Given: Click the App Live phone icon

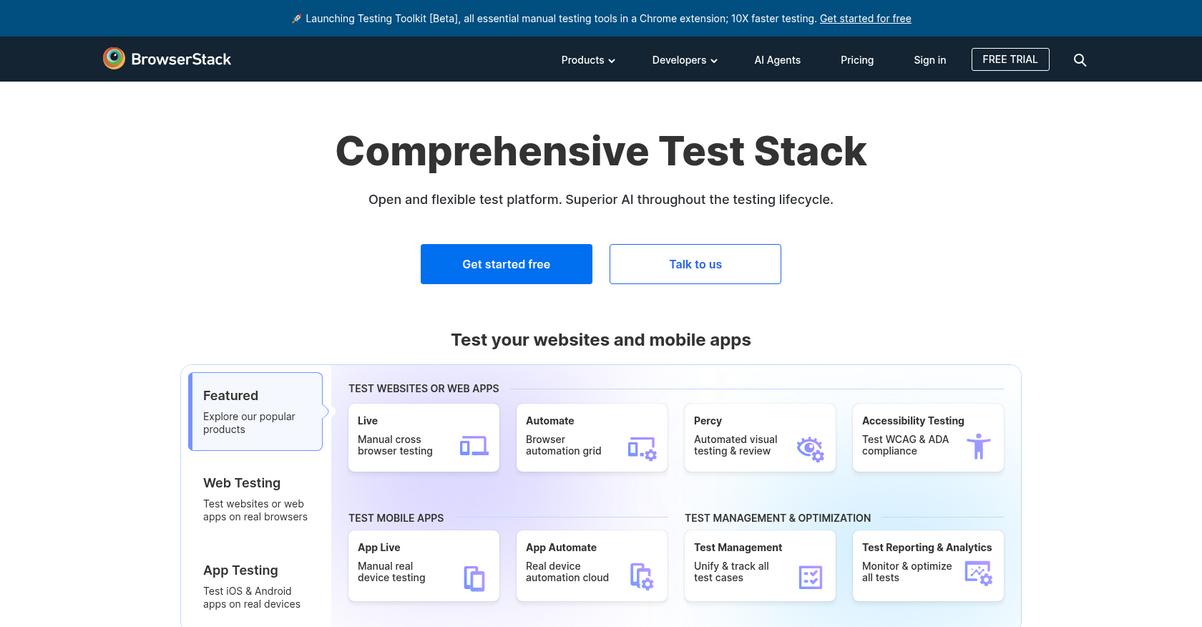Looking at the screenshot, I should coord(474,578).
